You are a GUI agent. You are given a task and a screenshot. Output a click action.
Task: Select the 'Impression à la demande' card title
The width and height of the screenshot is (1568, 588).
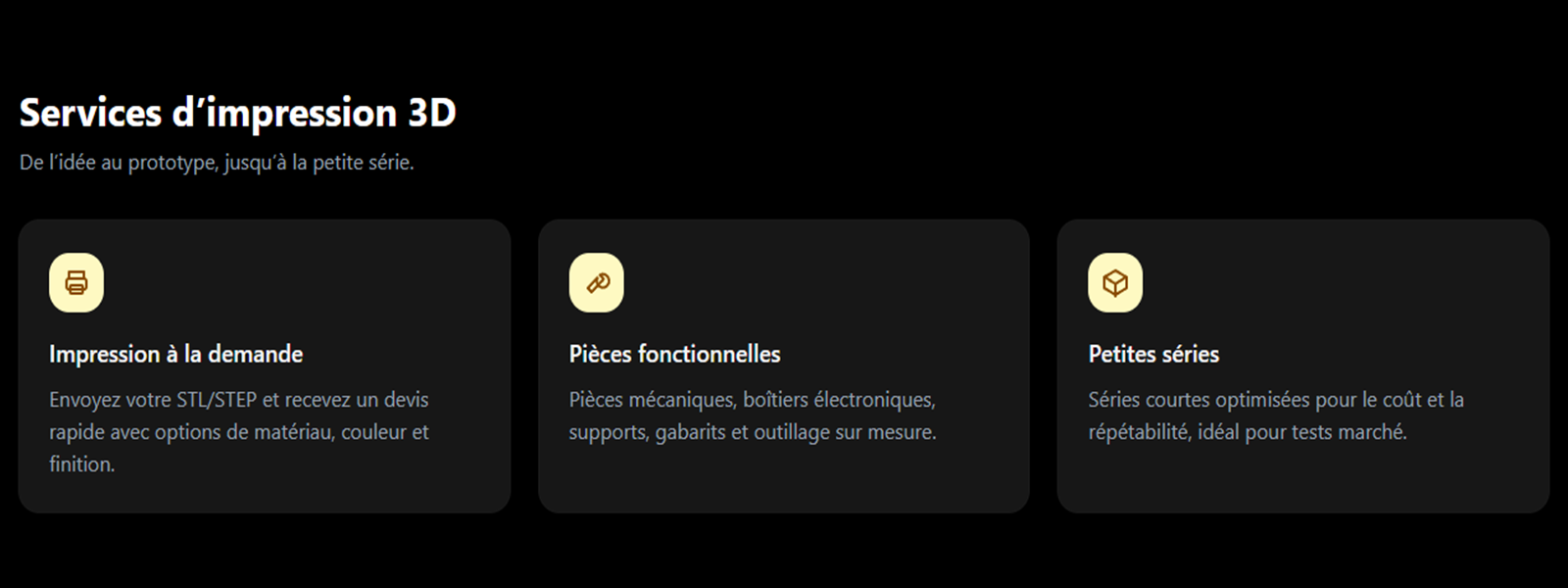[175, 354]
